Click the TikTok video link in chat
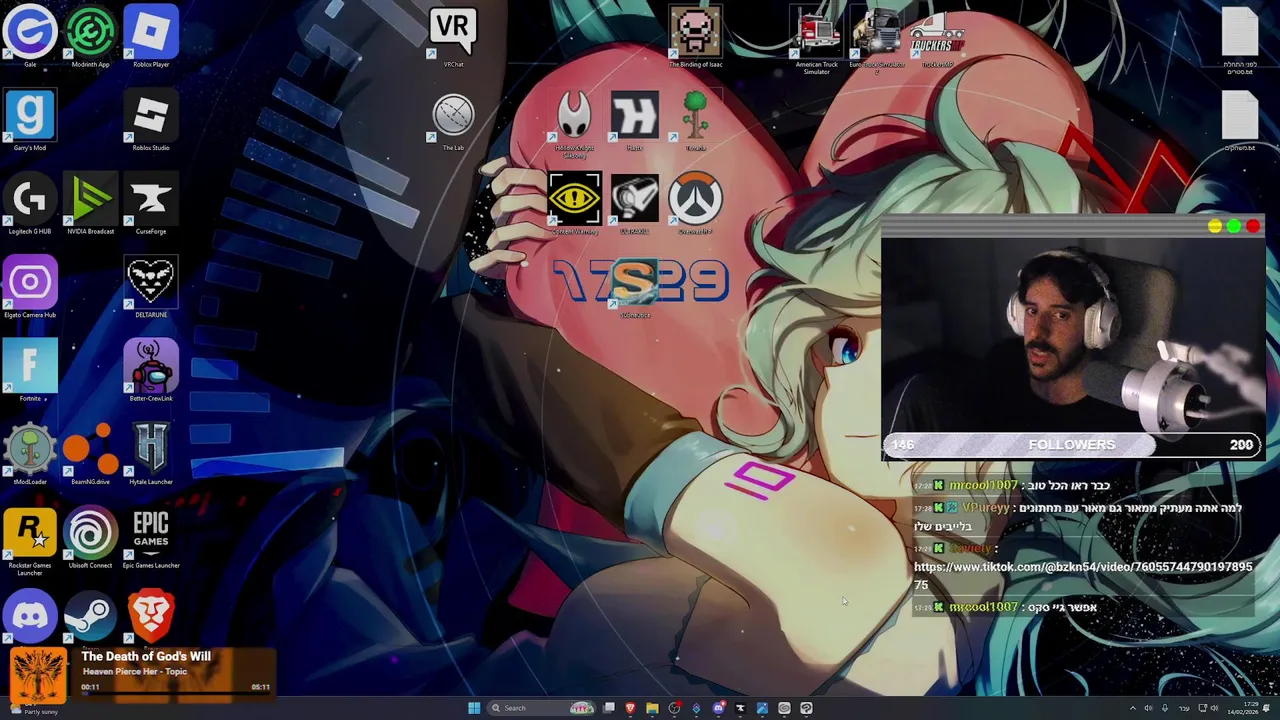The image size is (1280, 720). [1083, 575]
